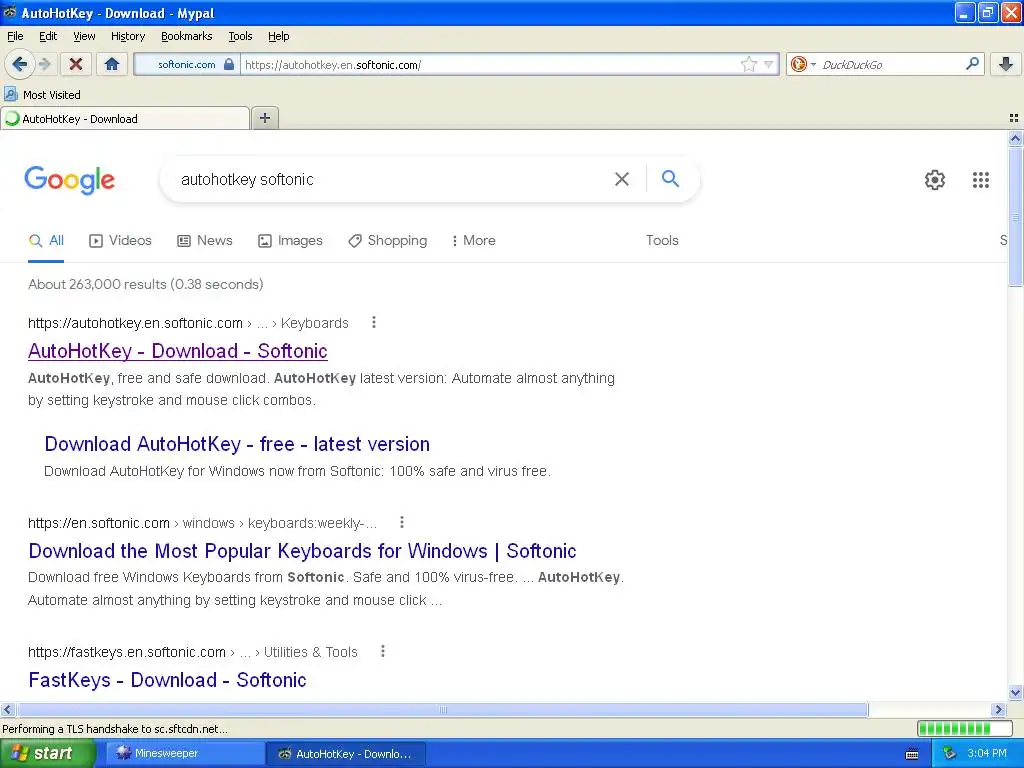Open Most Popular Keyboards for Windows link

(302, 551)
